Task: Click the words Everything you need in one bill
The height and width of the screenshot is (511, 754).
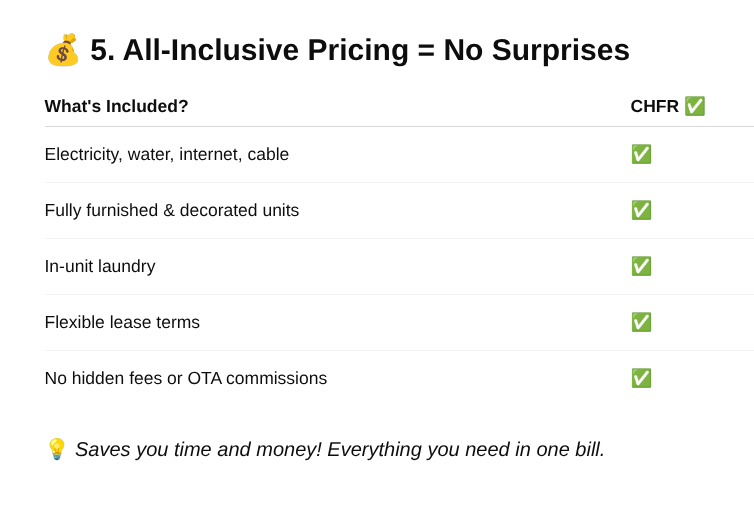Action: click(x=466, y=449)
